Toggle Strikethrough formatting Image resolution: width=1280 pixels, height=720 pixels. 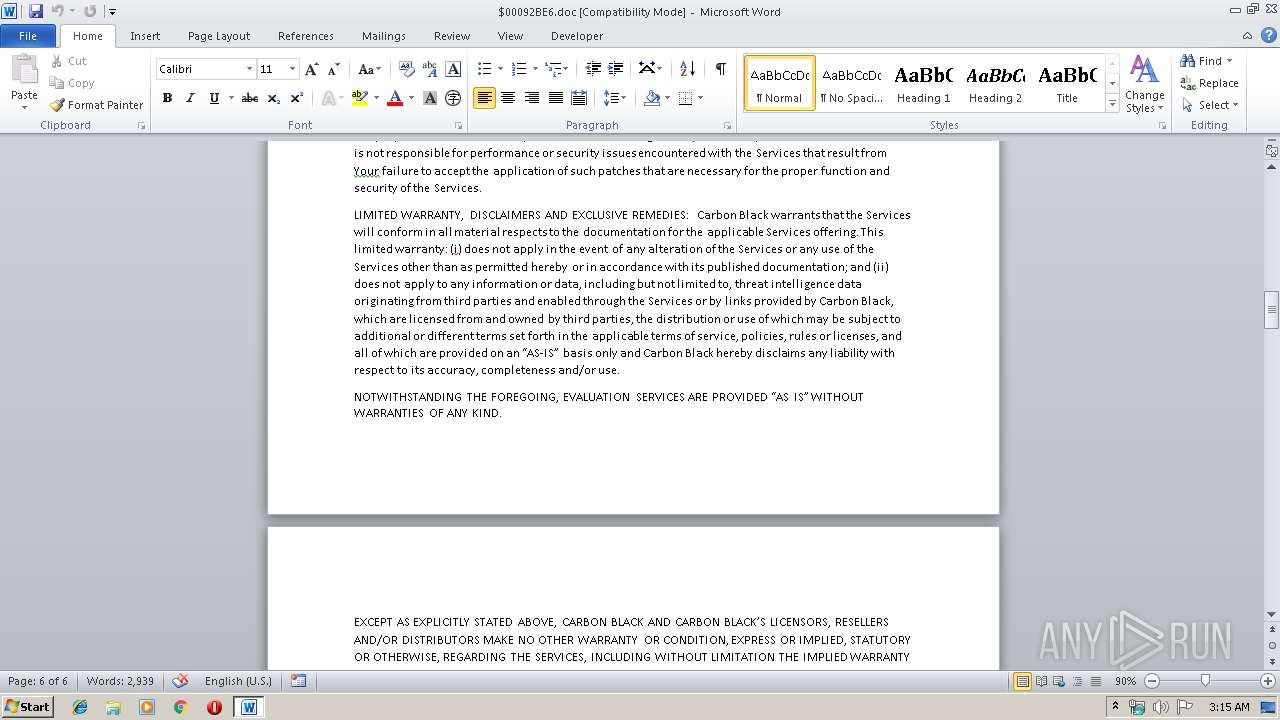[x=250, y=98]
